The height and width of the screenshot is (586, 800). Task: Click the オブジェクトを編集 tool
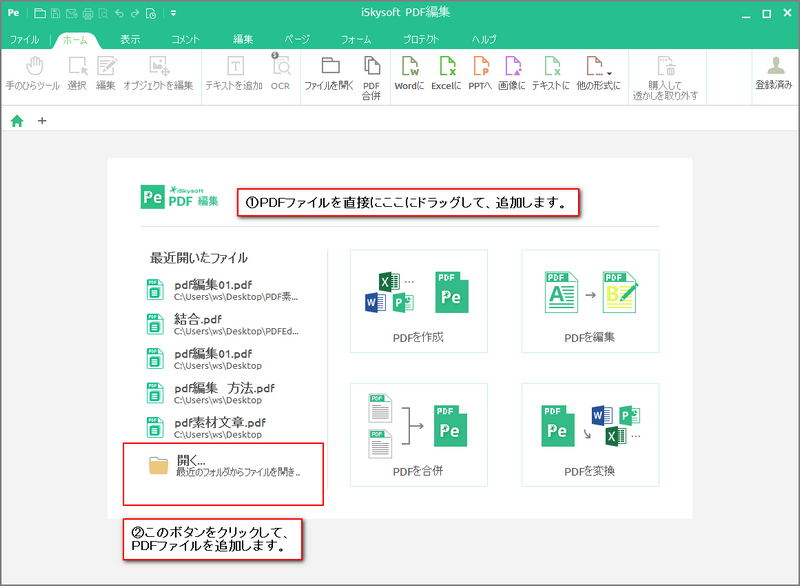[x=158, y=73]
